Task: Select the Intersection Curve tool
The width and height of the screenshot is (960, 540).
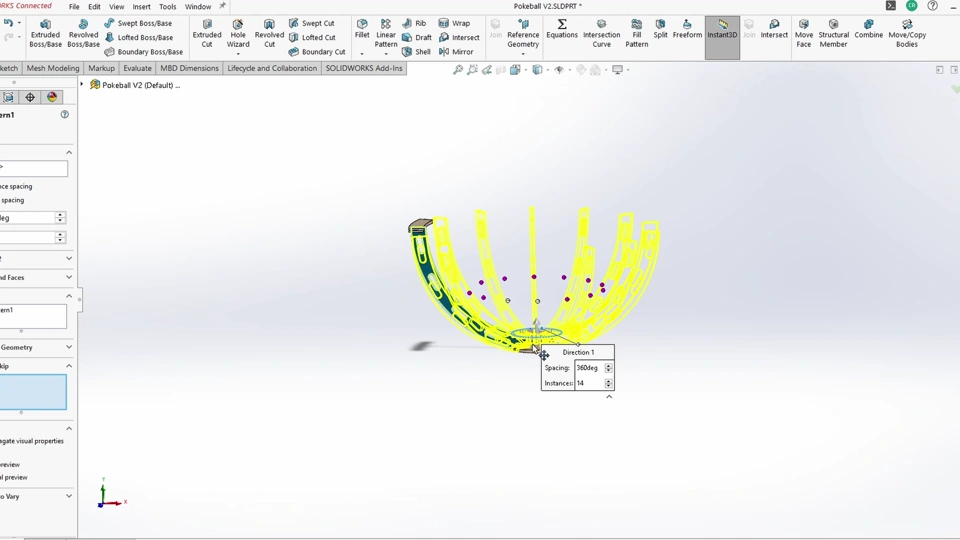Action: tap(601, 34)
